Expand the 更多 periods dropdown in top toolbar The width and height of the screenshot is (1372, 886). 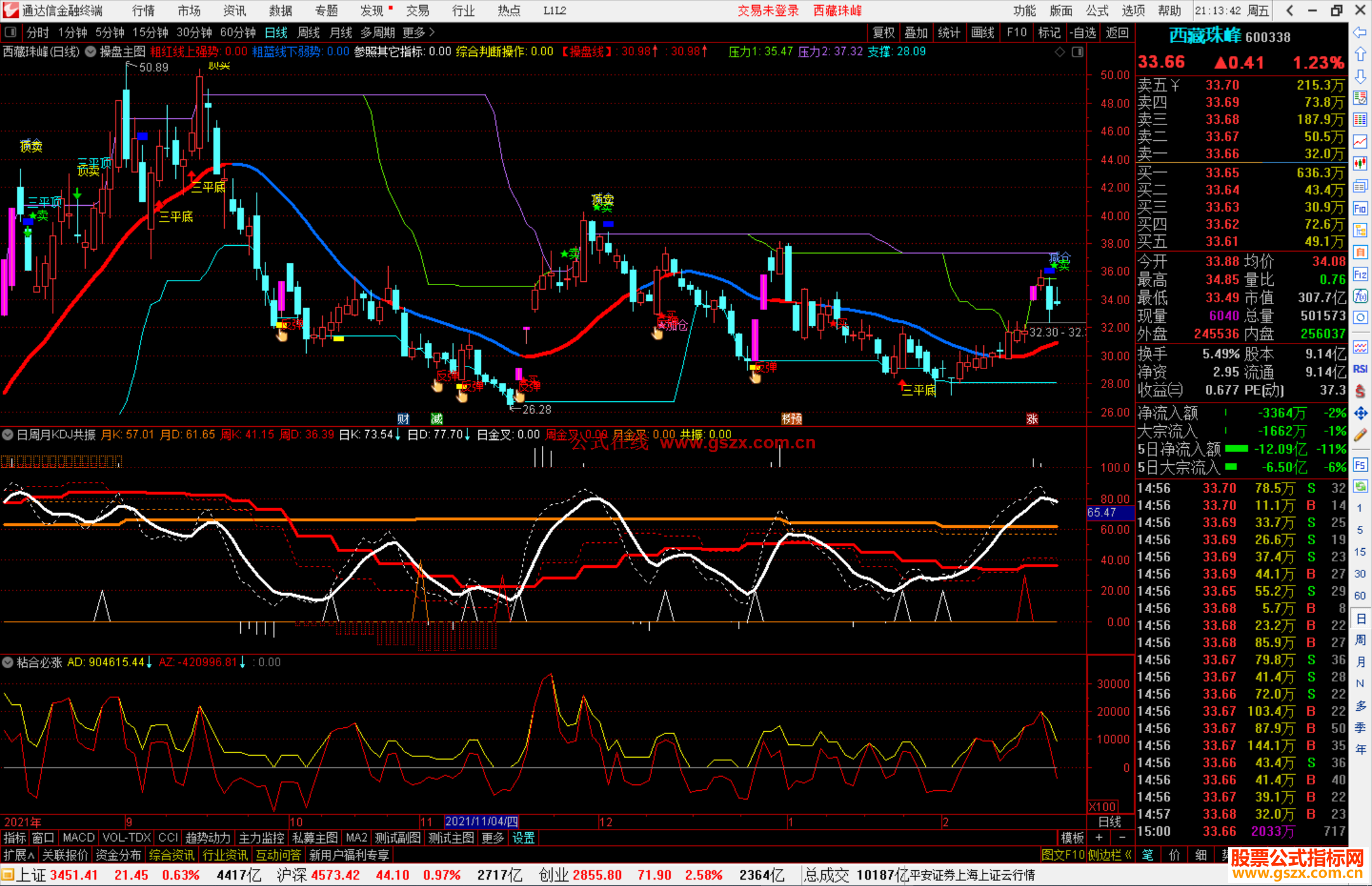pos(419,32)
